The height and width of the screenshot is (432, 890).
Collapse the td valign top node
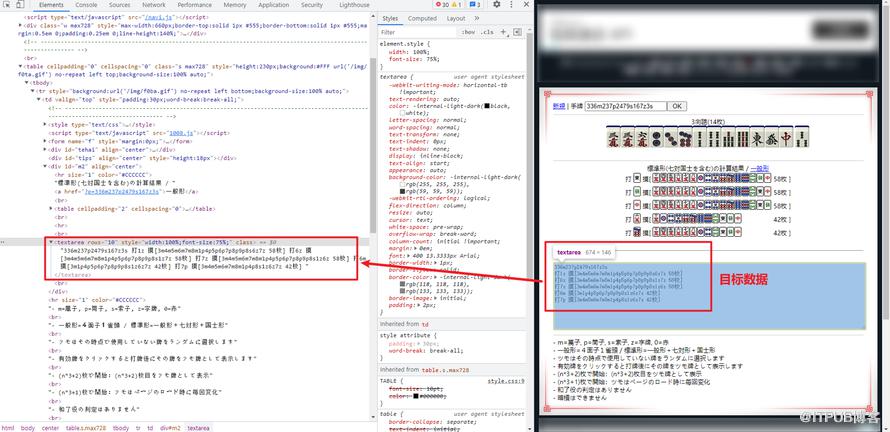click(x=39, y=99)
